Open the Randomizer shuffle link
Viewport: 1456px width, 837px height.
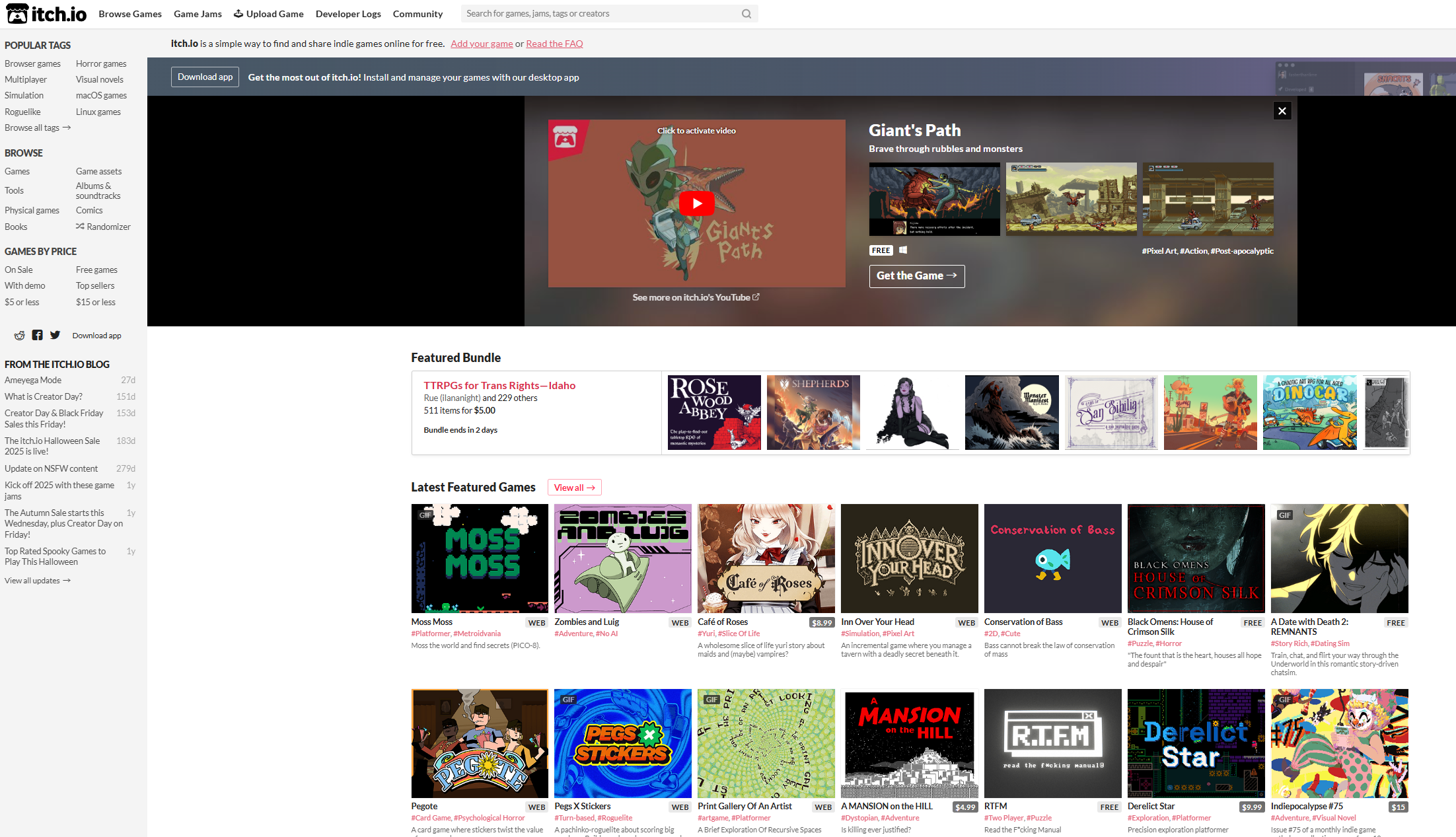click(x=103, y=227)
